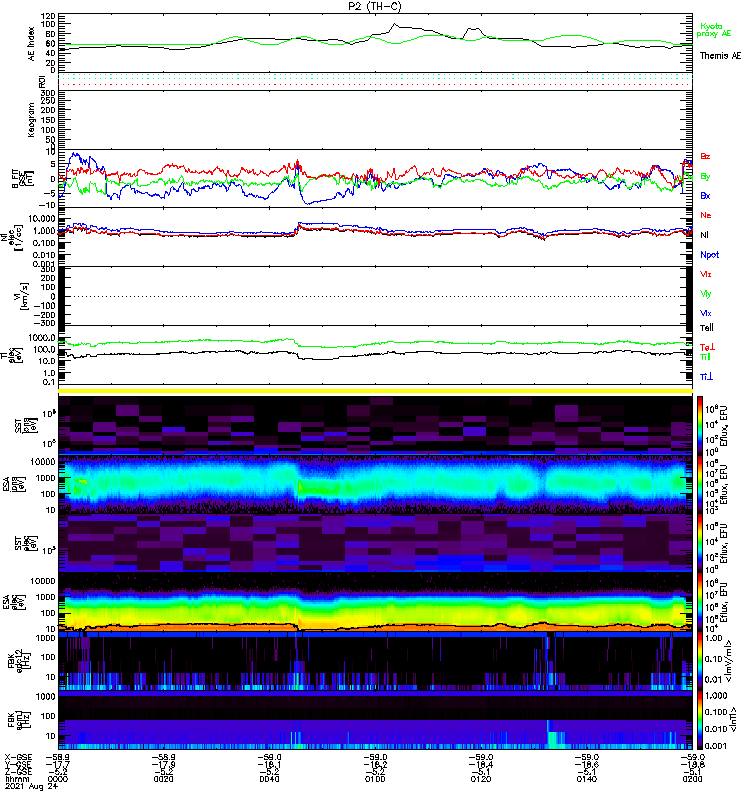Screen dimensions: 750x800
Task: Click the AE Index axis label
Action: (x=32, y=44)
